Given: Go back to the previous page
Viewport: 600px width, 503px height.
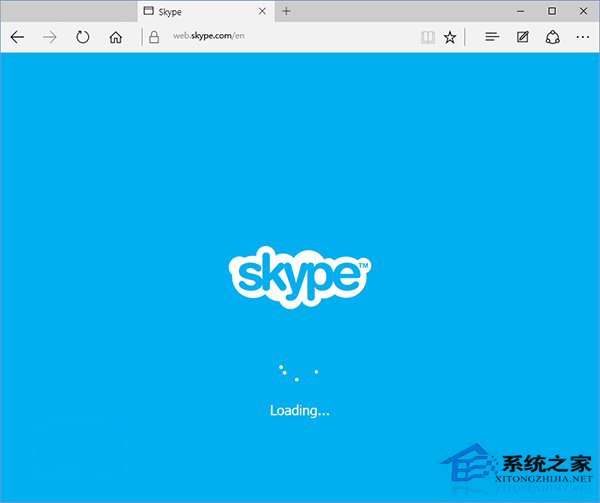Looking at the screenshot, I should coord(17,37).
